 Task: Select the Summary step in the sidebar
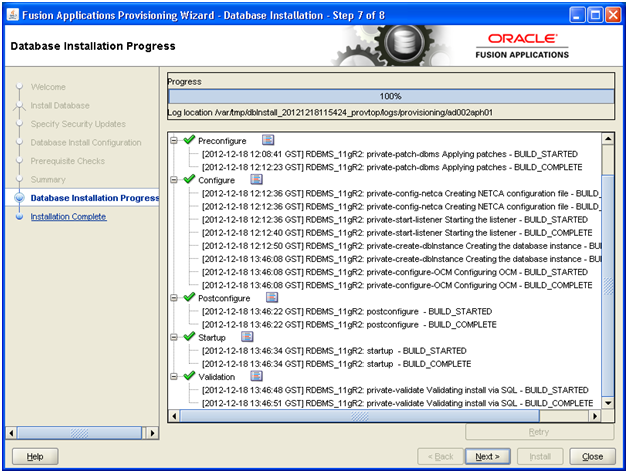48,179
